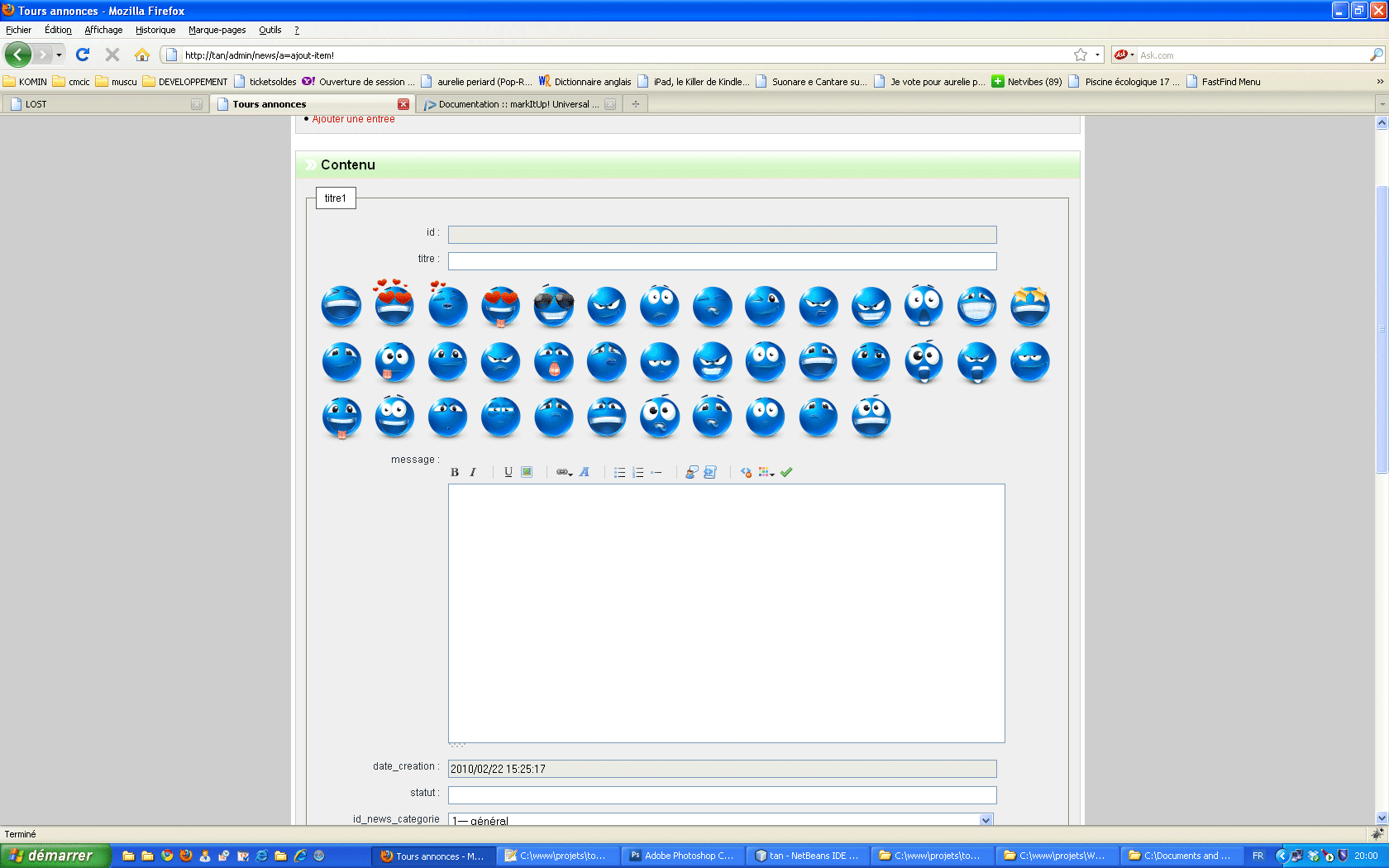Insert the sunglasses smiley emoticon
The image size is (1389, 868).
(x=554, y=306)
